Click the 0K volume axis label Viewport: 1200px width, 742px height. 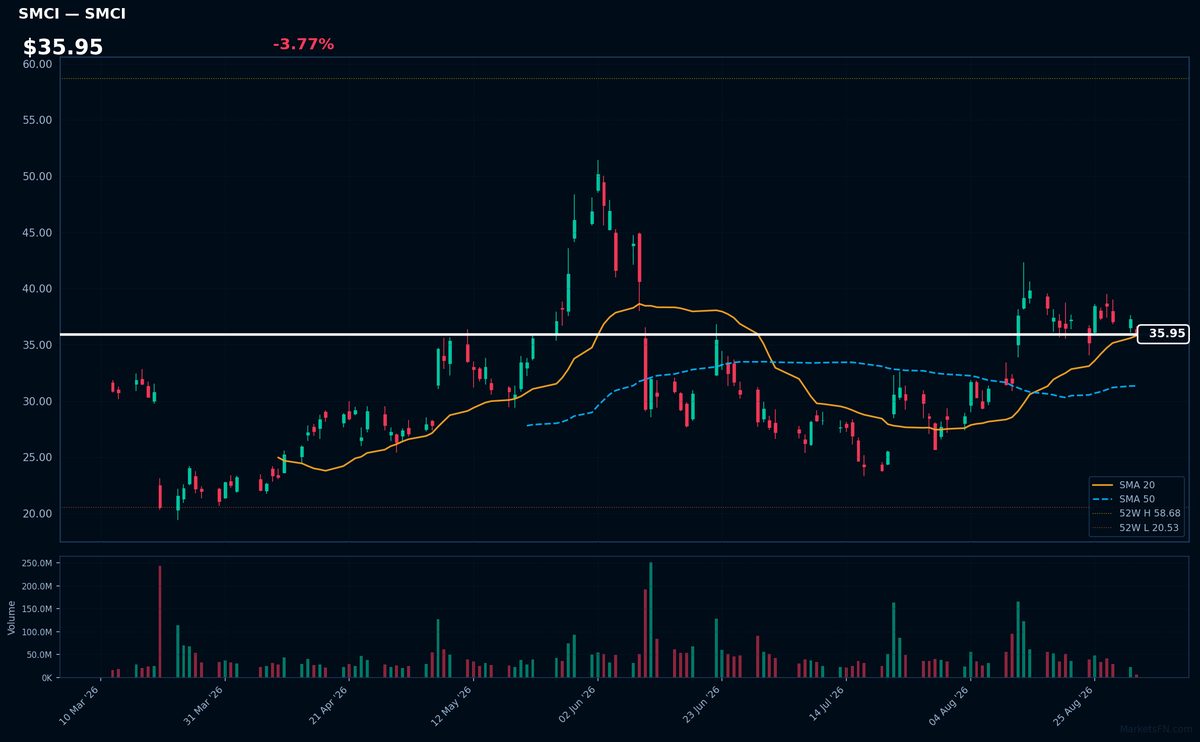(46, 678)
